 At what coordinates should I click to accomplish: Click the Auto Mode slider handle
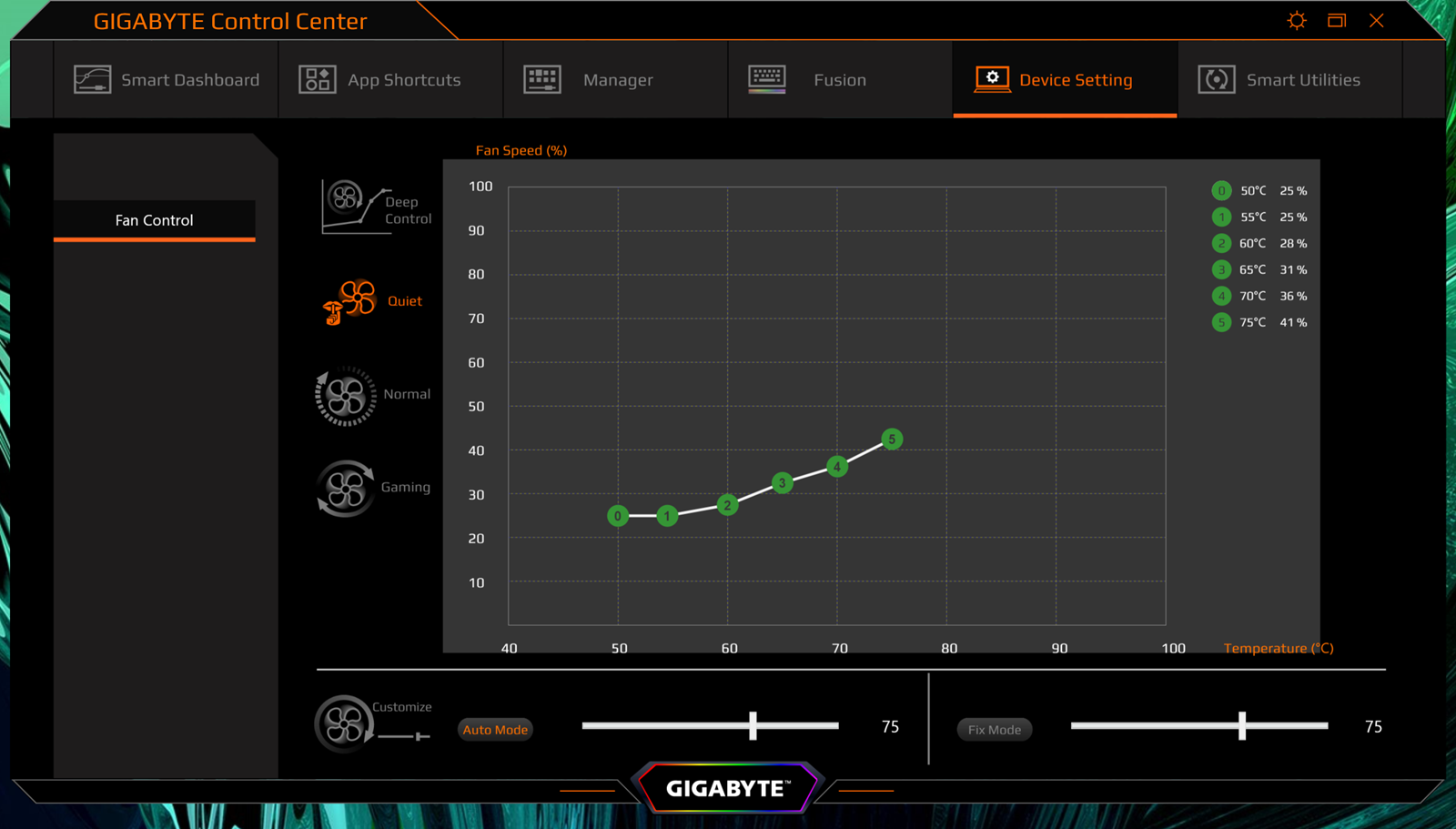753,725
